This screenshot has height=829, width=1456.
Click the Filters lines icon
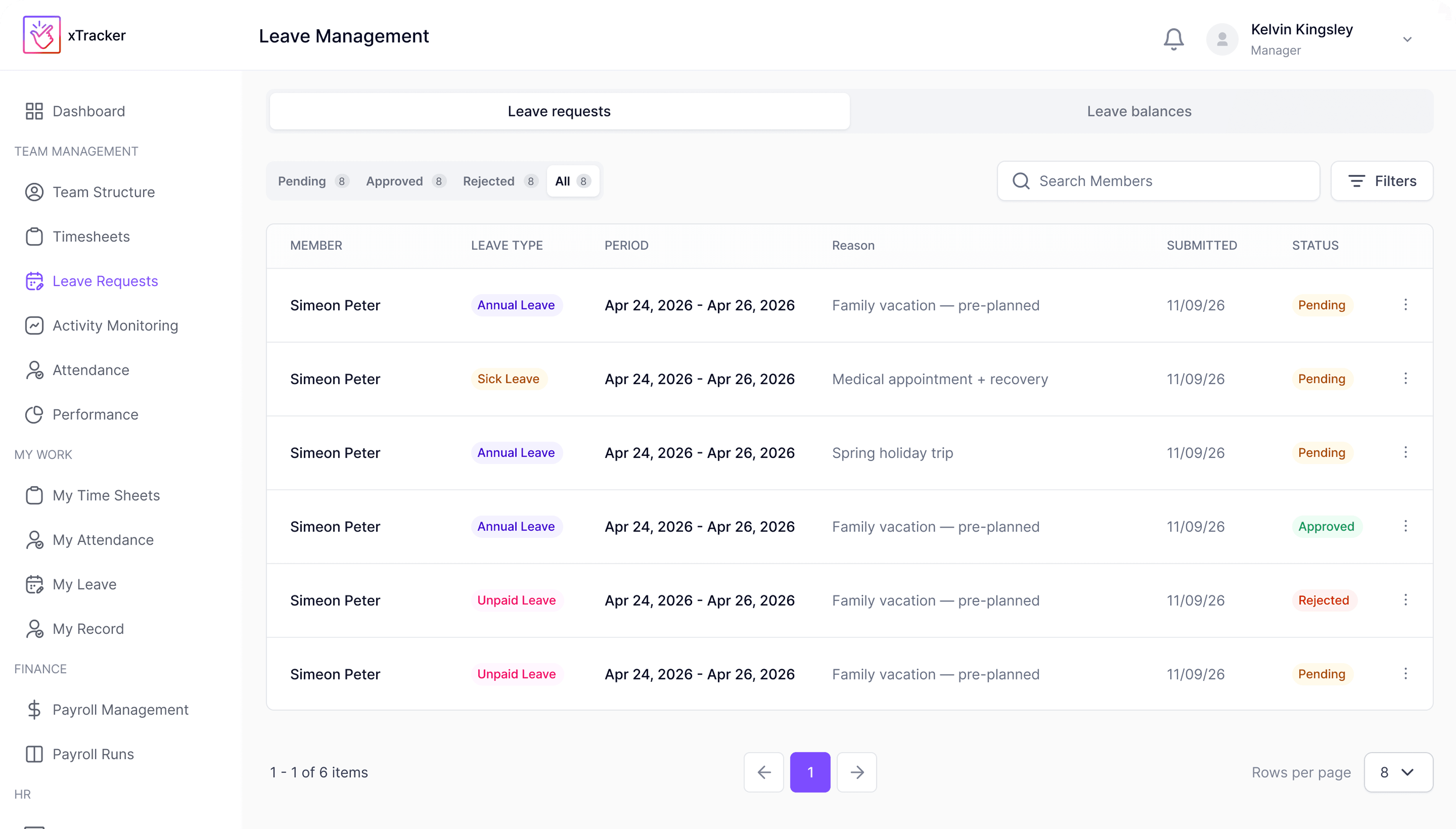coord(1356,181)
